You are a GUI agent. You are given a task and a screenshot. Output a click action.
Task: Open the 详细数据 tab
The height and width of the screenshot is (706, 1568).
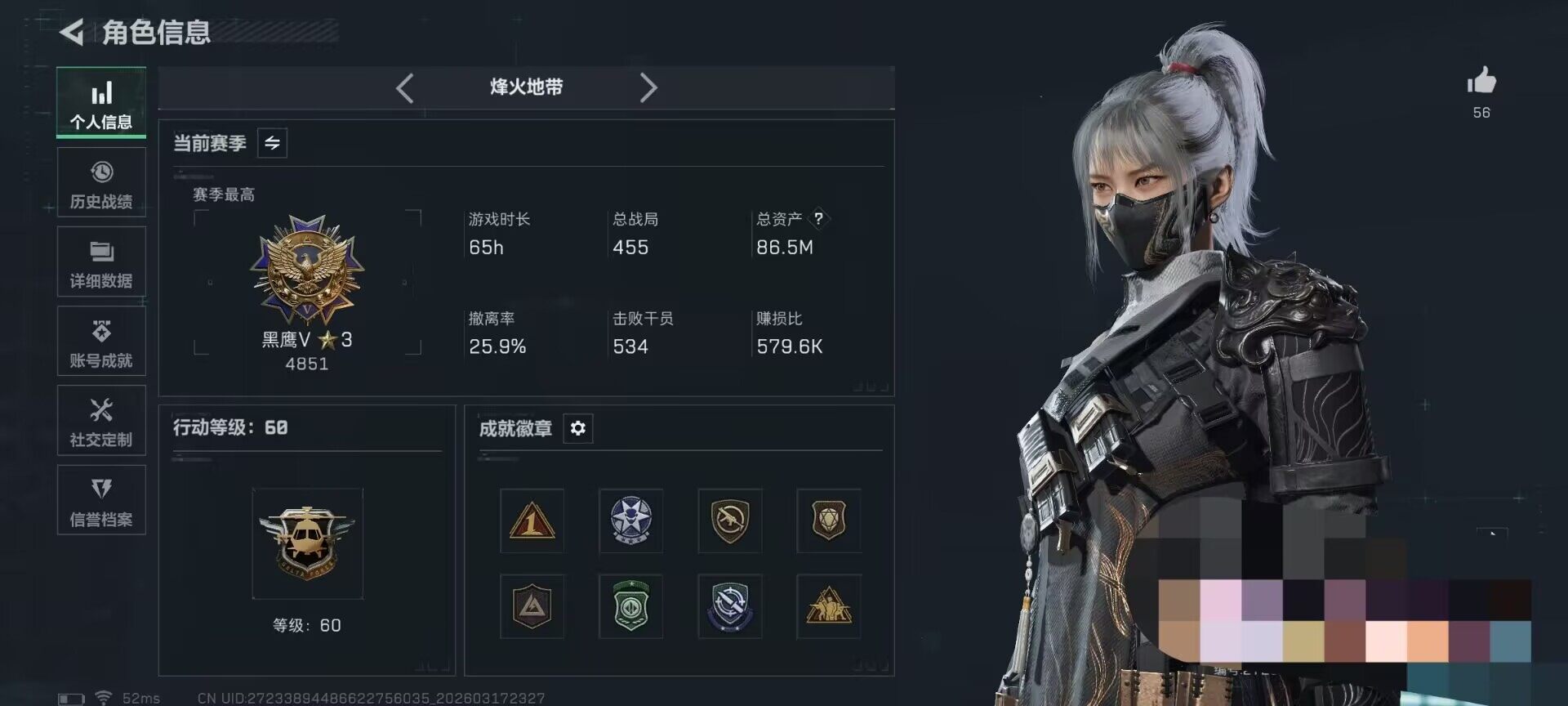click(101, 262)
